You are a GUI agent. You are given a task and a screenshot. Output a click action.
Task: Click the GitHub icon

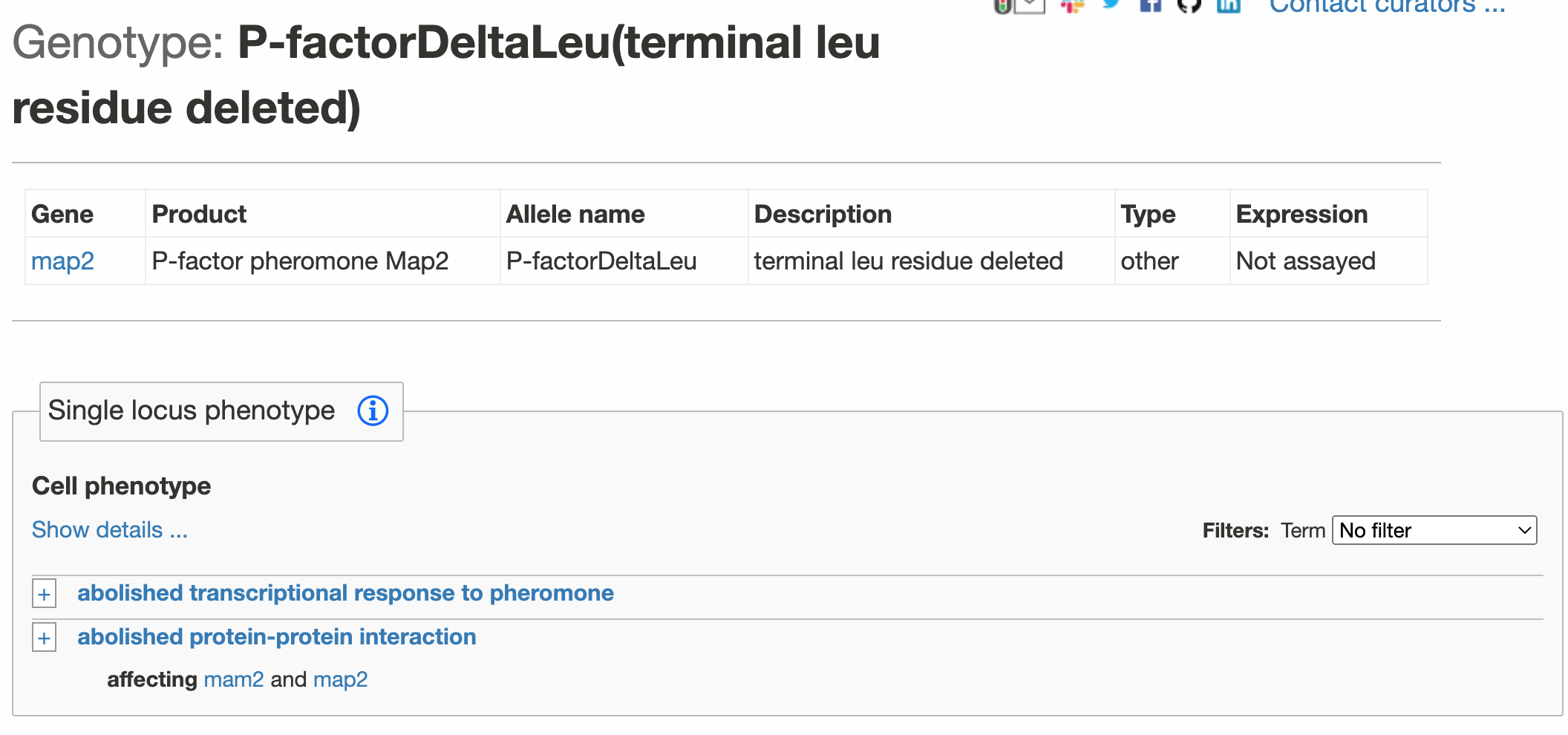[1190, 6]
